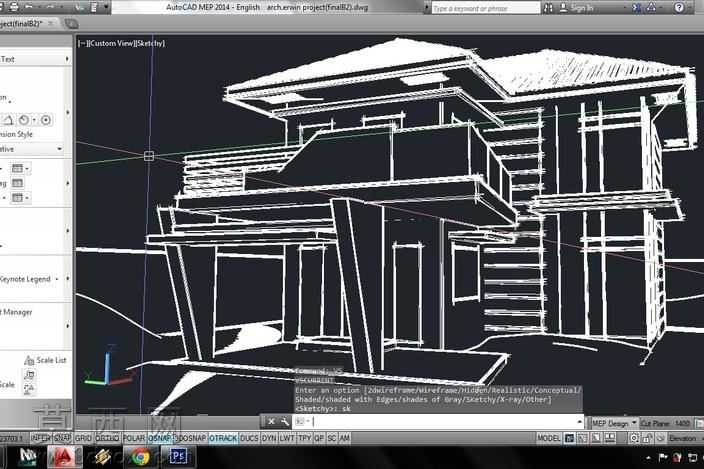Expand the Text panel flyout arrow
This screenshot has height=469, width=704.
tap(67, 59)
